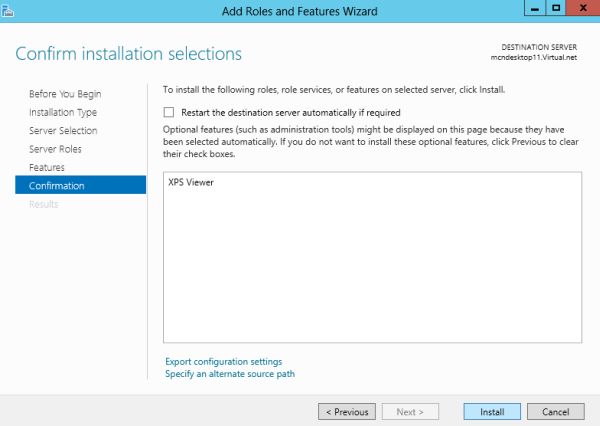600x426 pixels.
Task: Click the Results step in sidebar
Action: [44, 204]
